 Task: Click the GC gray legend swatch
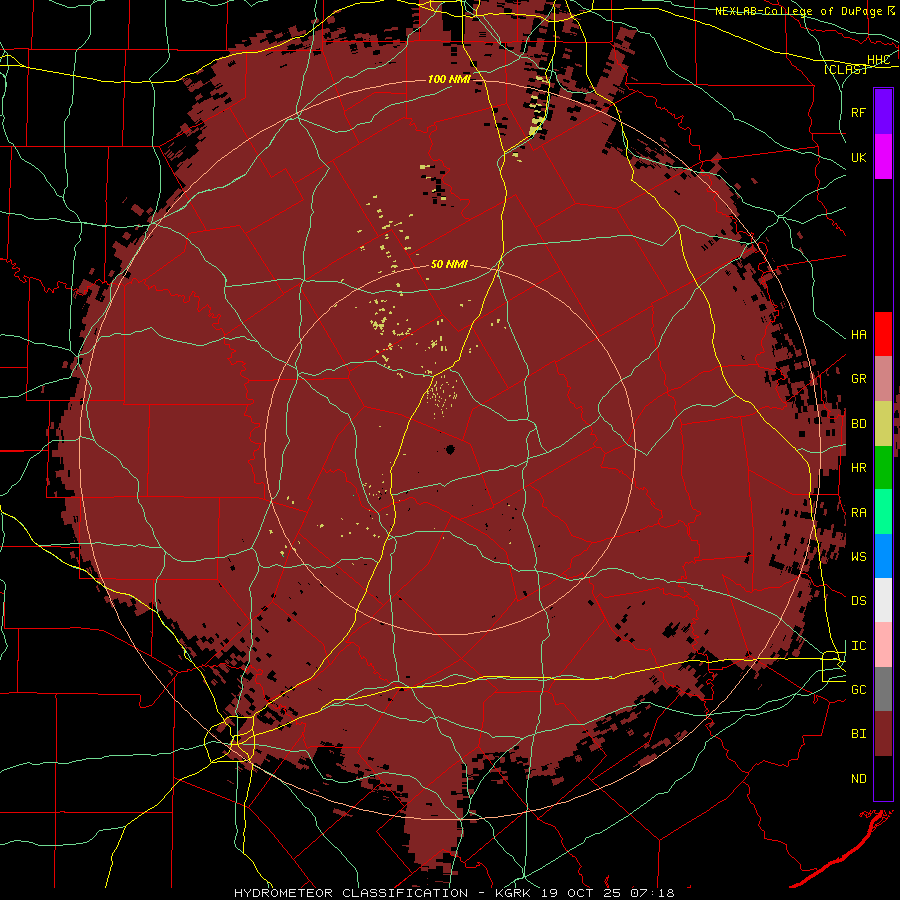click(883, 689)
